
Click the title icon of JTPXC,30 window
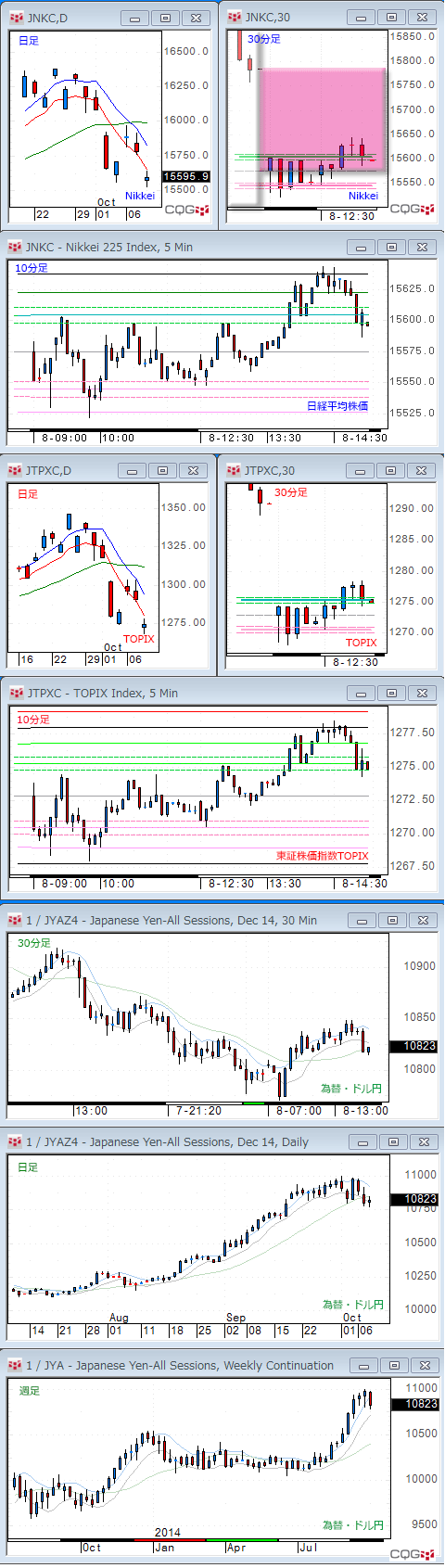pyautogui.click(x=234, y=470)
